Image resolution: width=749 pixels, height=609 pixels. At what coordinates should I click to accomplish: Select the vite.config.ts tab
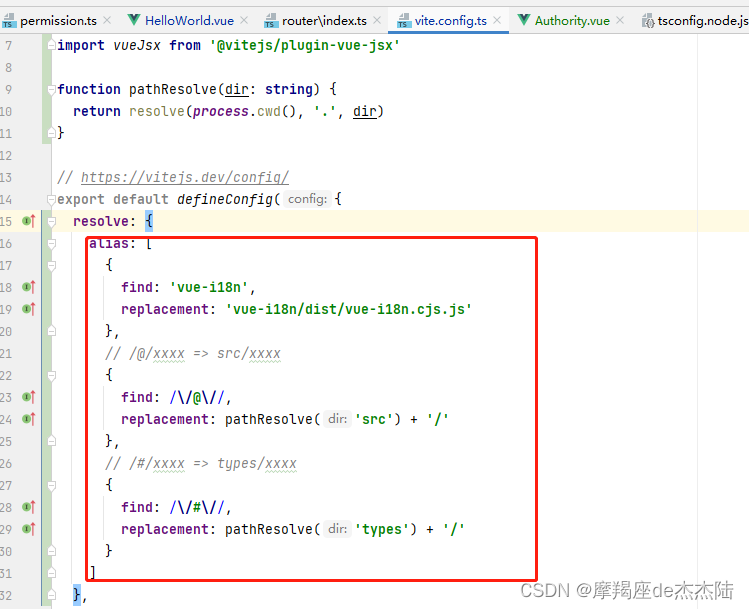[450, 21]
